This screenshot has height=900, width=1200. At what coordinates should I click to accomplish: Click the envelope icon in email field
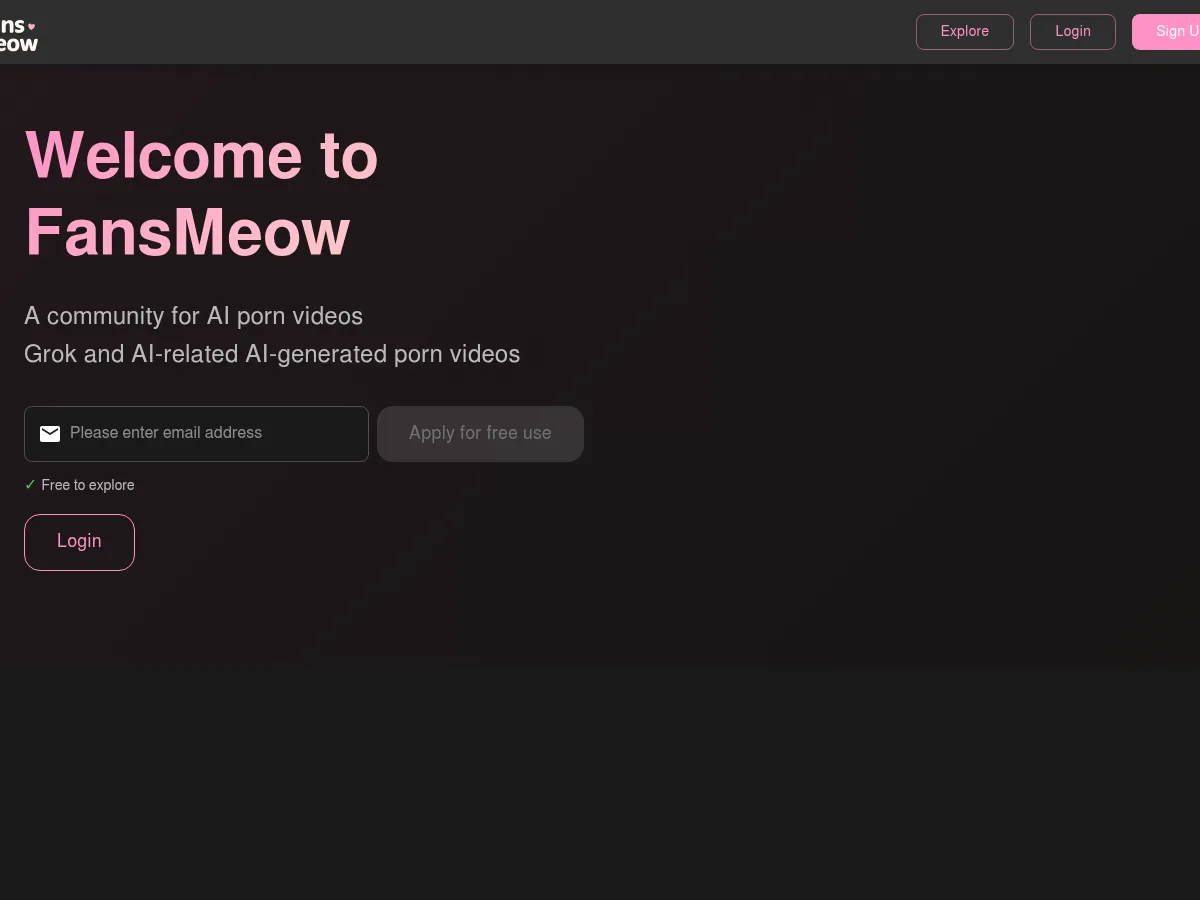pos(50,433)
